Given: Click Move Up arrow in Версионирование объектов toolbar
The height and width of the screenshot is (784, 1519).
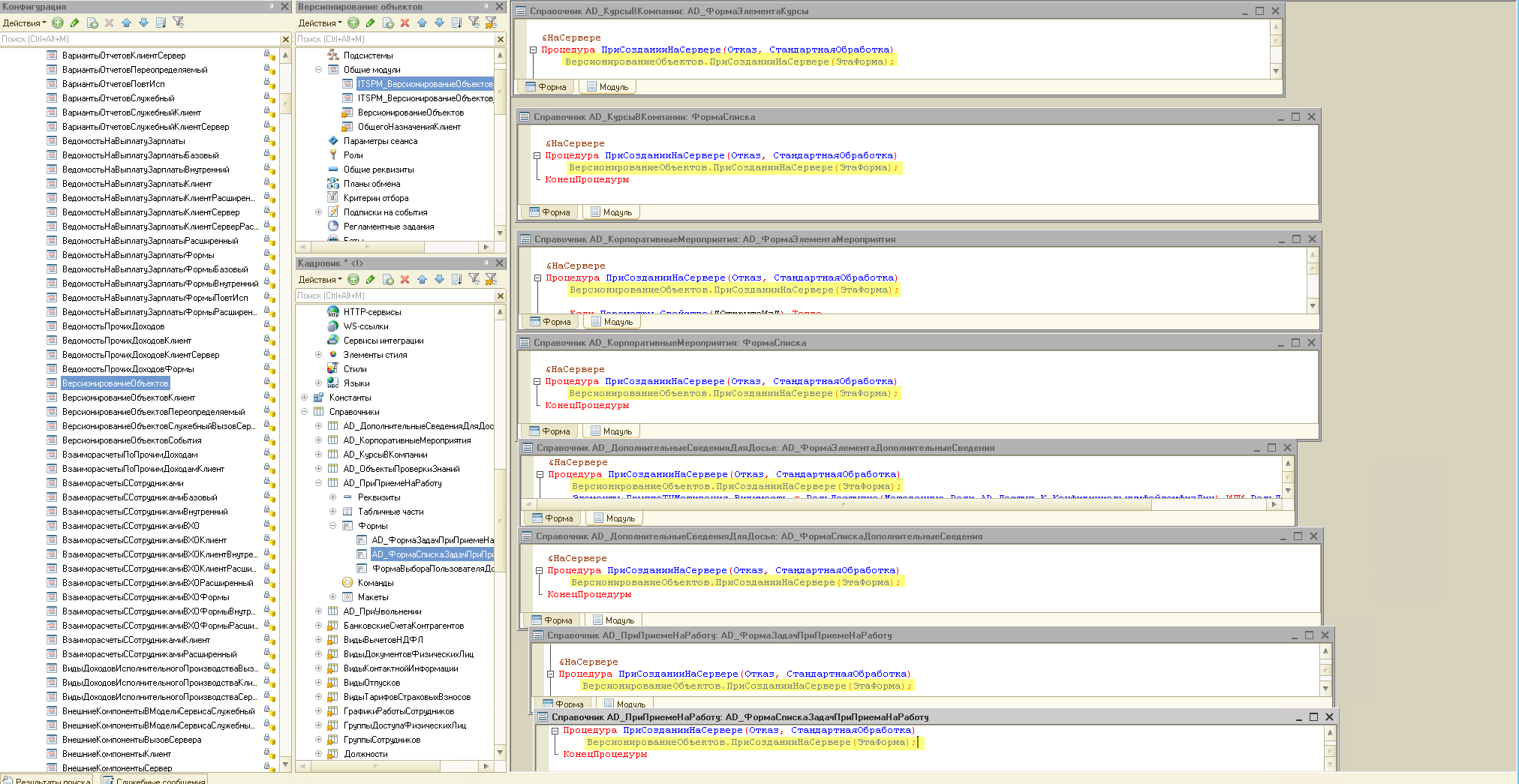Looking at the screenshot, I should [x=422, y=23].
